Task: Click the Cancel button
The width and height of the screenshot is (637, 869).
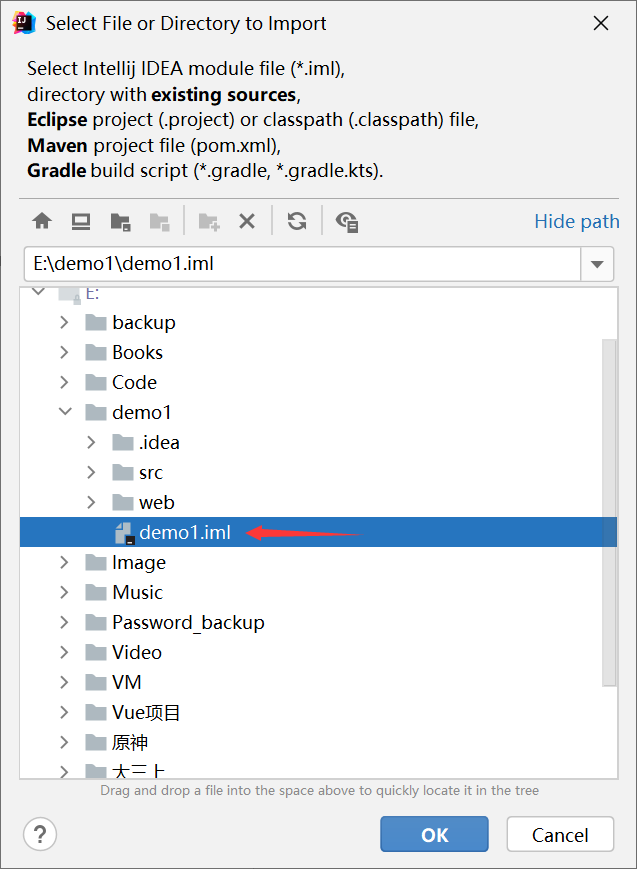Action: pos(560,834)
